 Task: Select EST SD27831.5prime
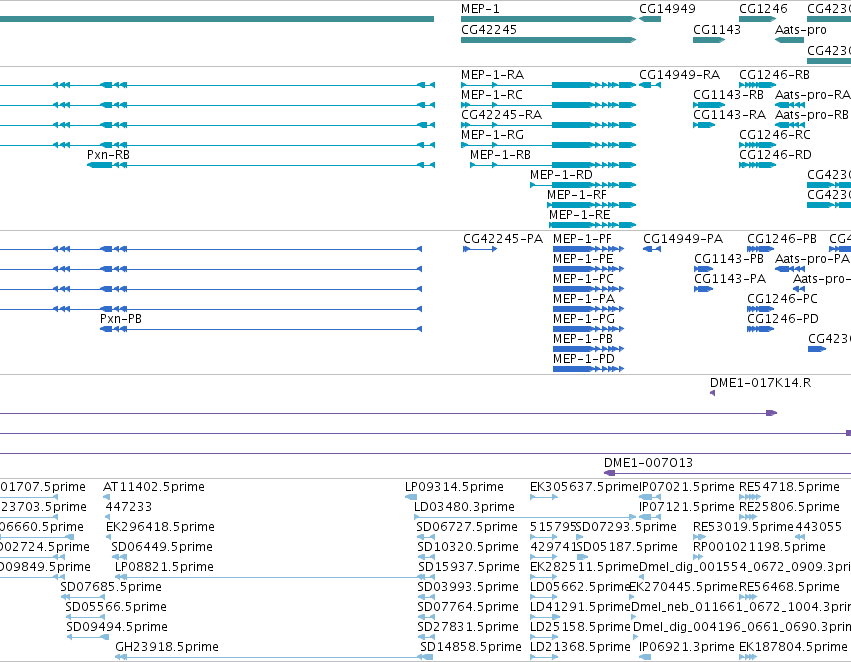pos(468,628)
